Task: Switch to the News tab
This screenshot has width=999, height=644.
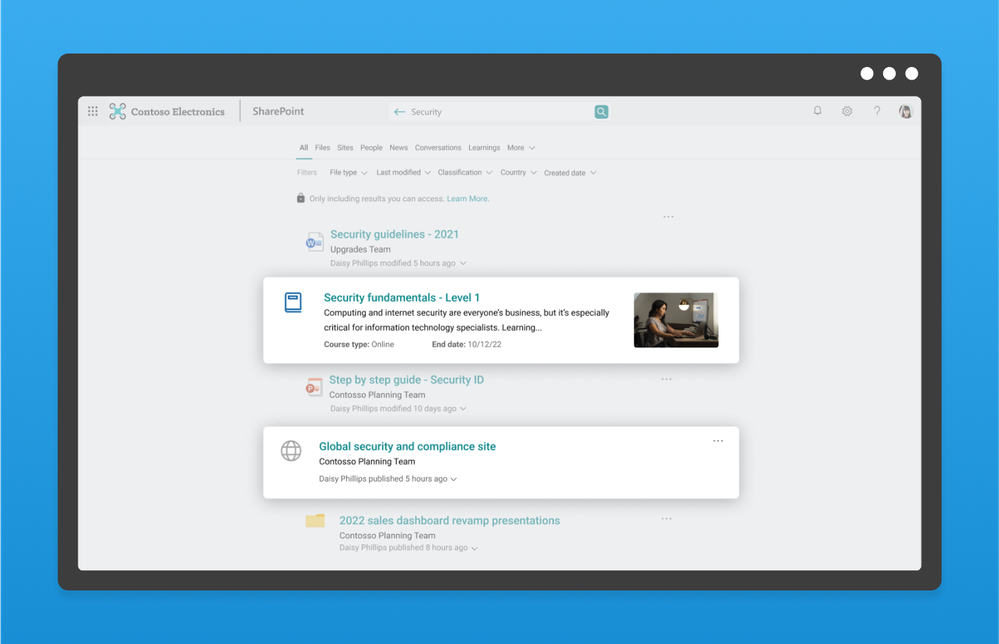Action: click(399, 148)
